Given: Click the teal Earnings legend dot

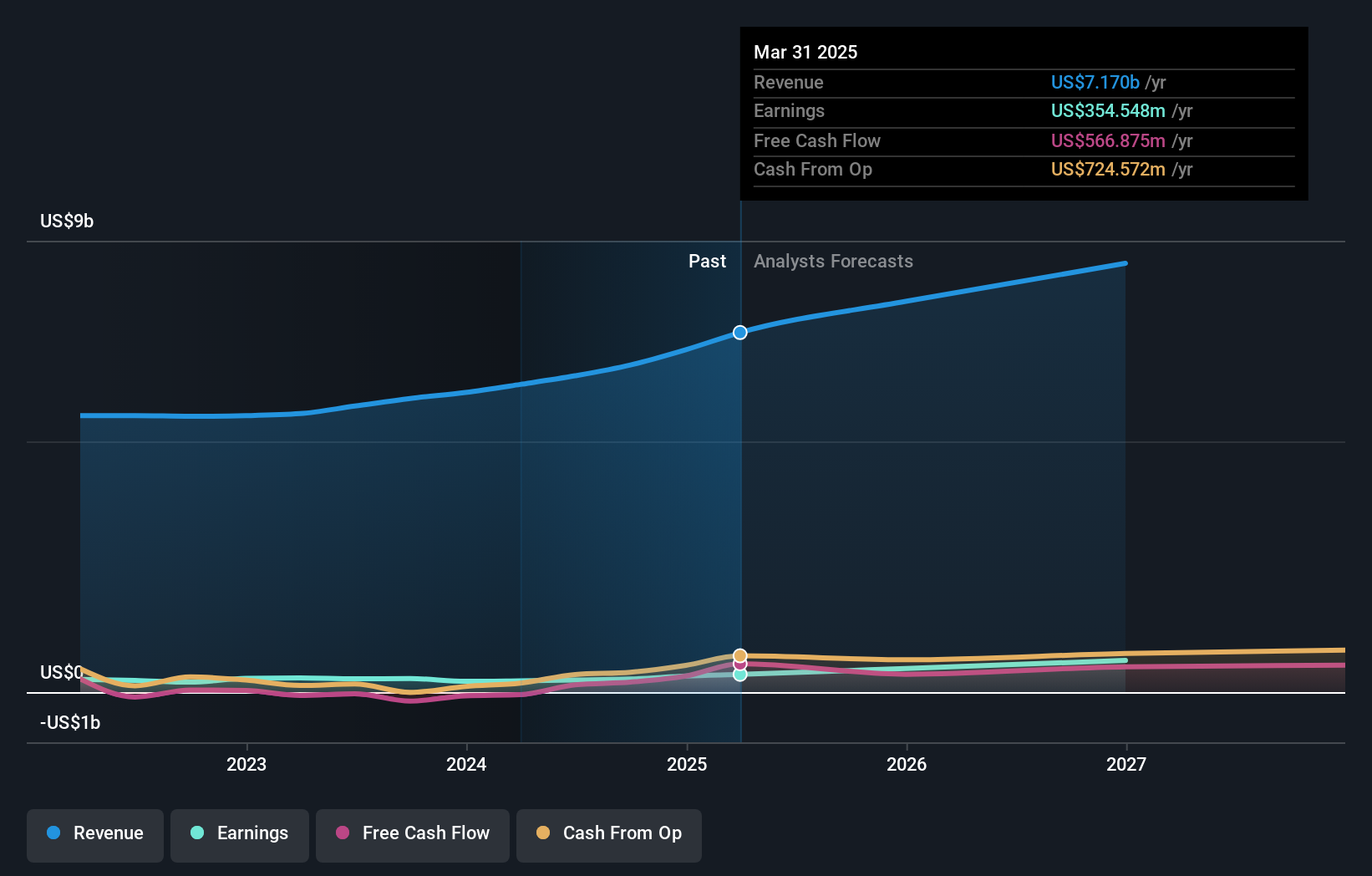Looking at the screenshot, I should (x=195, y=833).
